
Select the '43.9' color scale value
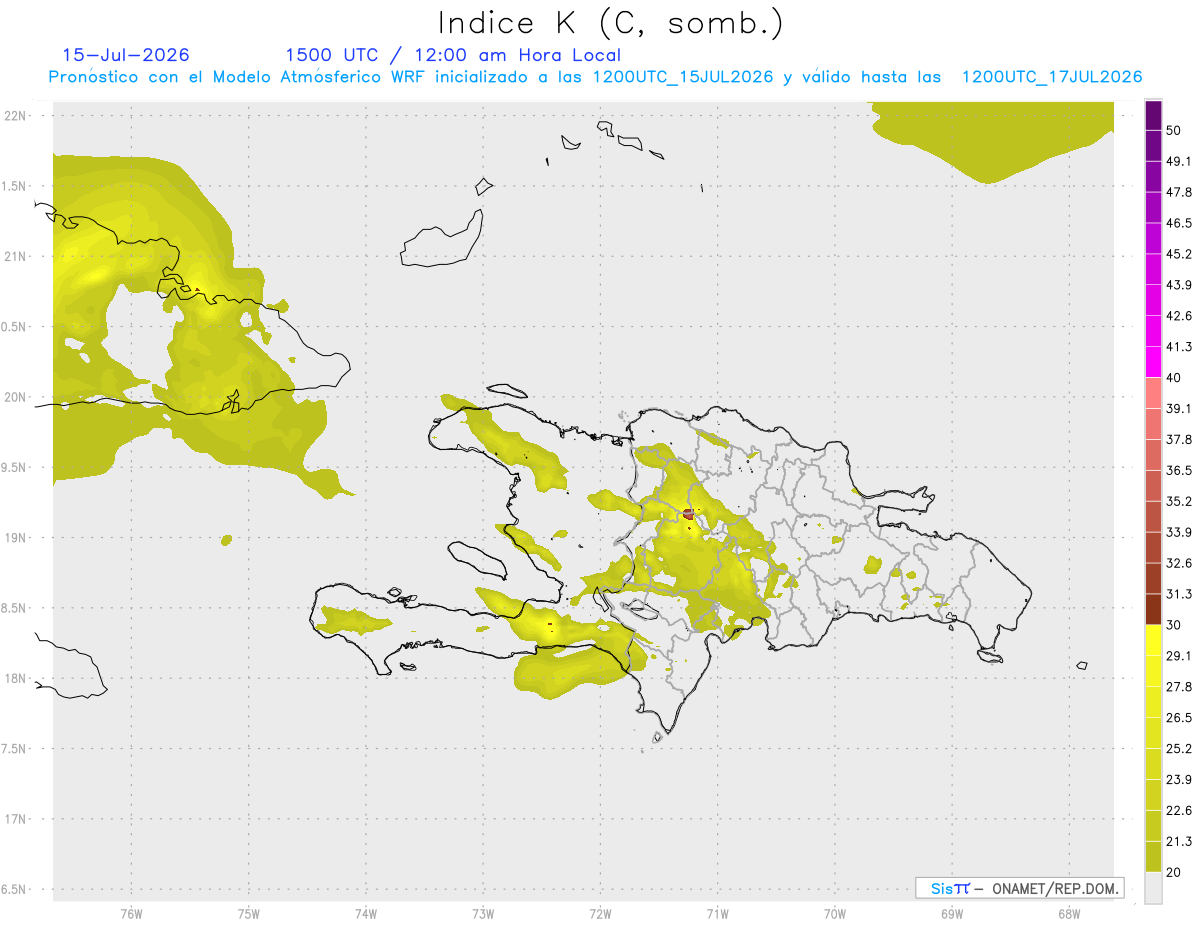point(1179,285)
